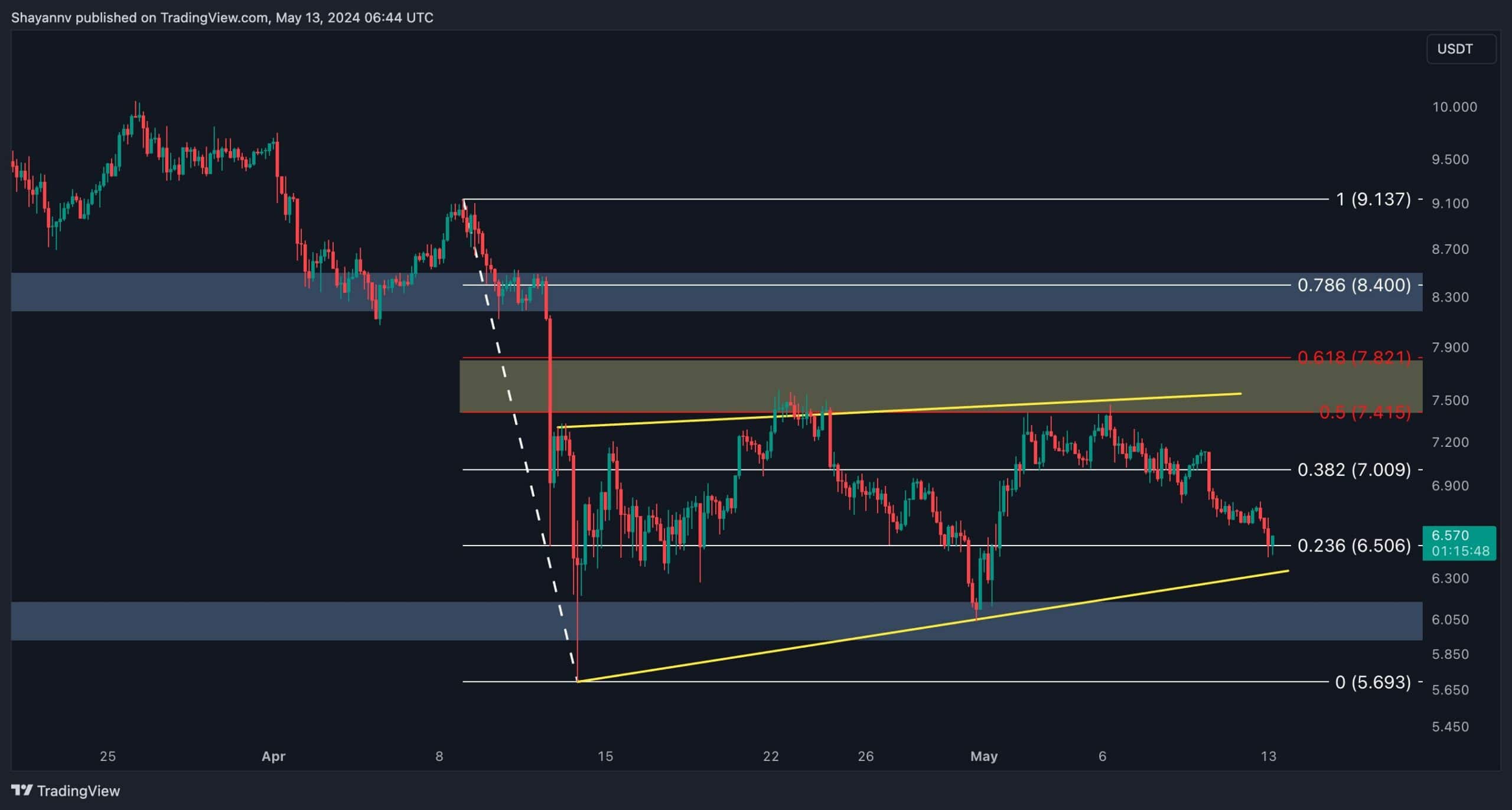Click the countdown timer 01:15:48
Screen dimensions: 1512x810
(1459, 551)
